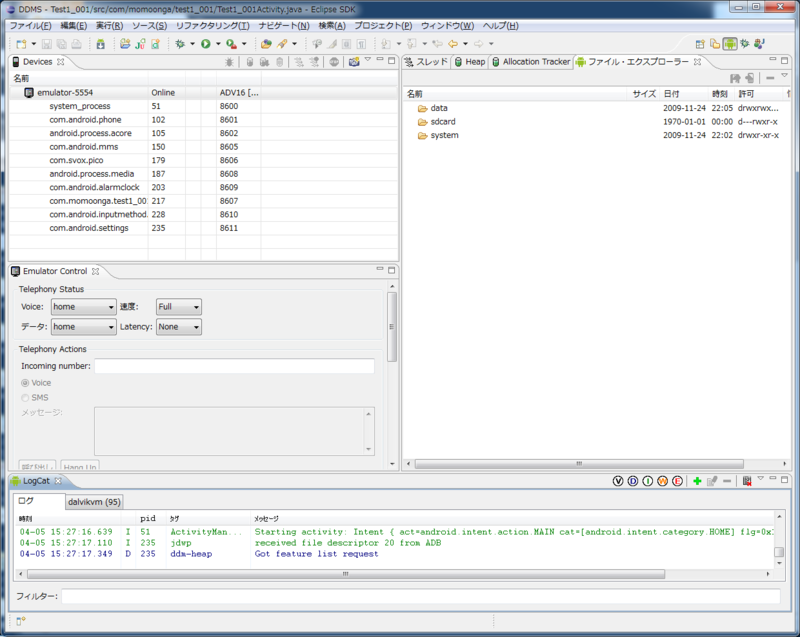Open the LogCat view menu triangle
This screenshot has width=800, height=637.
[761, 478]
